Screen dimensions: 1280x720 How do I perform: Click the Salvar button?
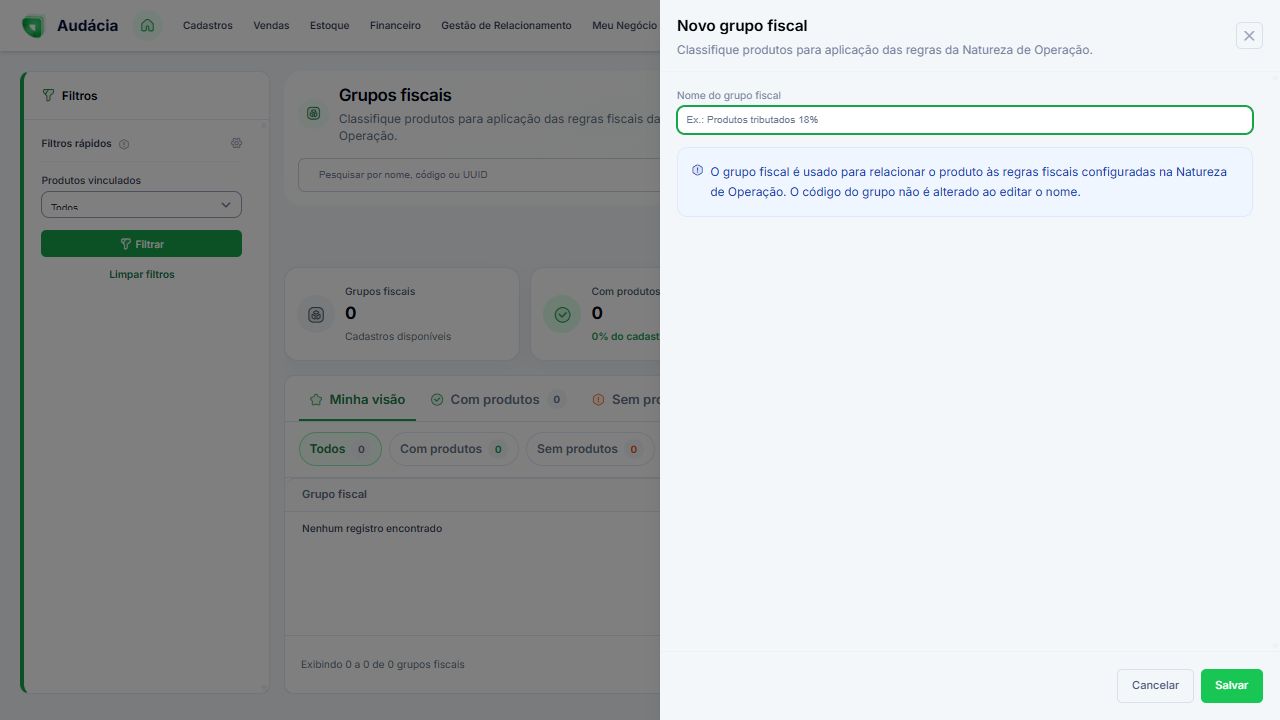1231,686
